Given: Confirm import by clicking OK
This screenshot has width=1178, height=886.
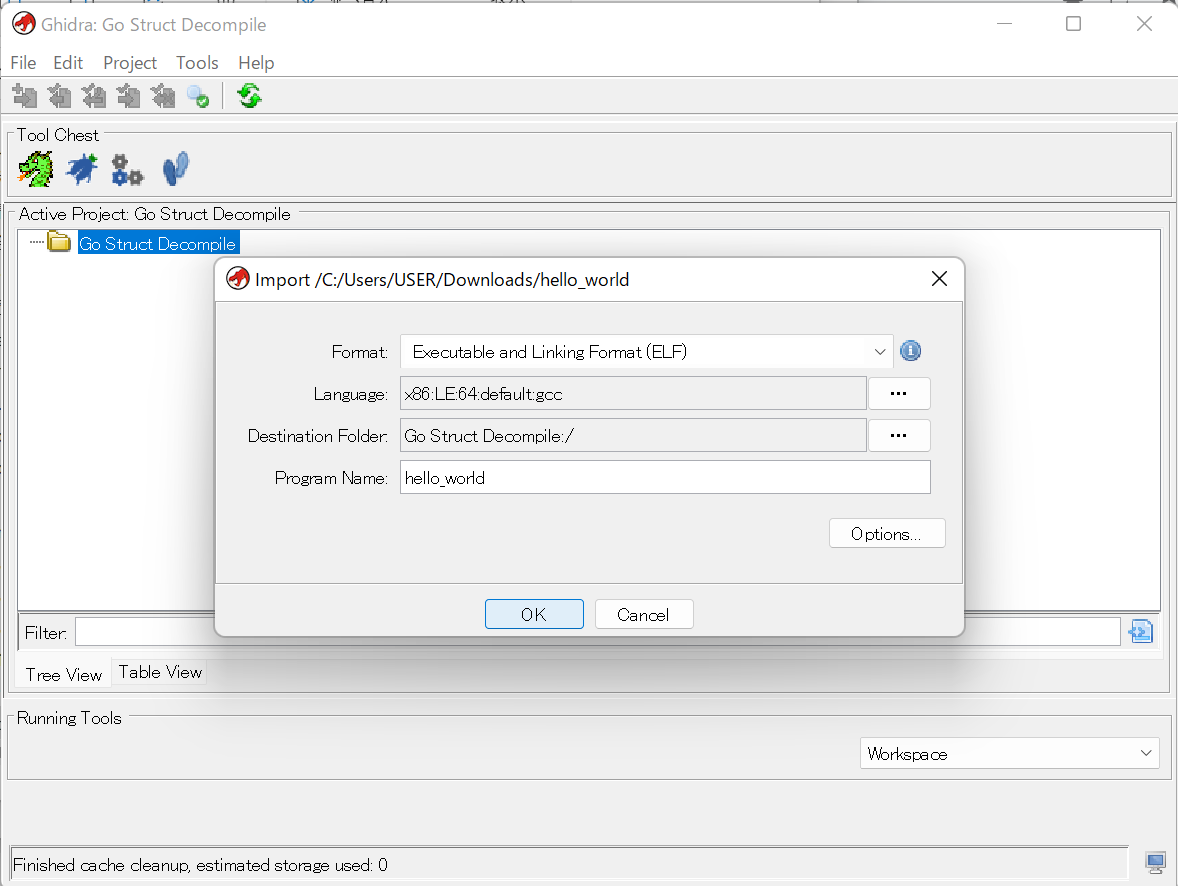Looking at the screenshot, I should click(534, 614).
